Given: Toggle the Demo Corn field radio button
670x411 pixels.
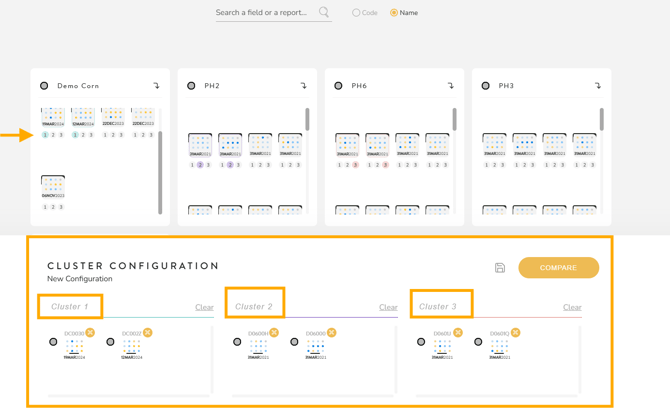Looking at the screenshot, I should click(44, 86).
